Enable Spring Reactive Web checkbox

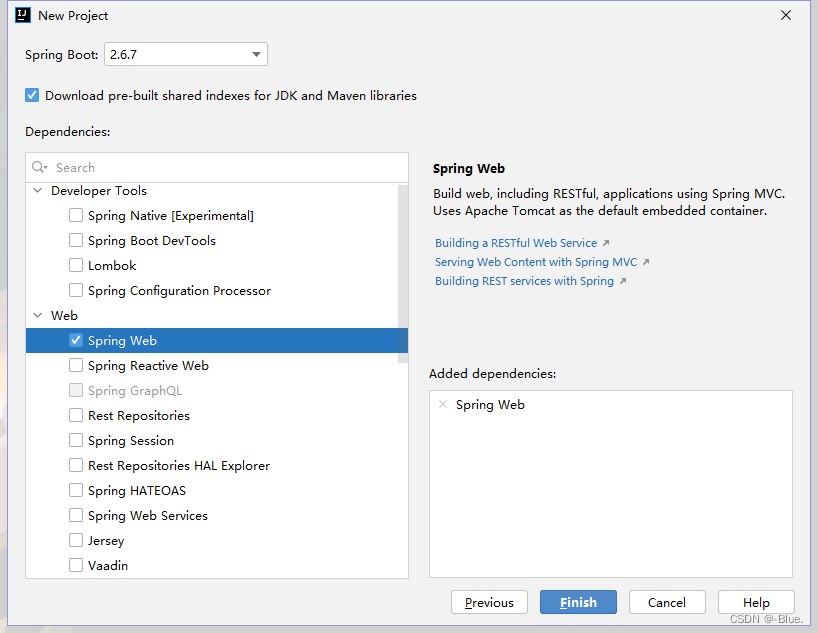[x=76, y=365]
